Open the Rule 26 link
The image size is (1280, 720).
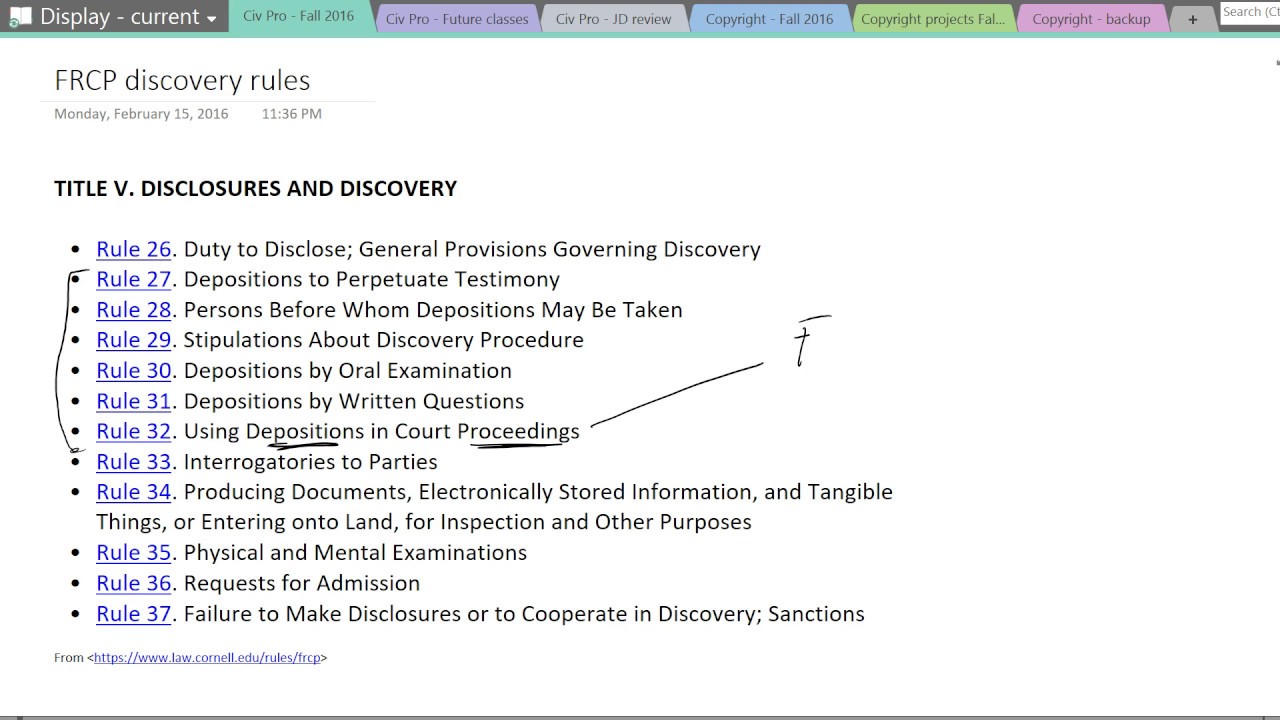pyautogui.click(x=134, y=249)
